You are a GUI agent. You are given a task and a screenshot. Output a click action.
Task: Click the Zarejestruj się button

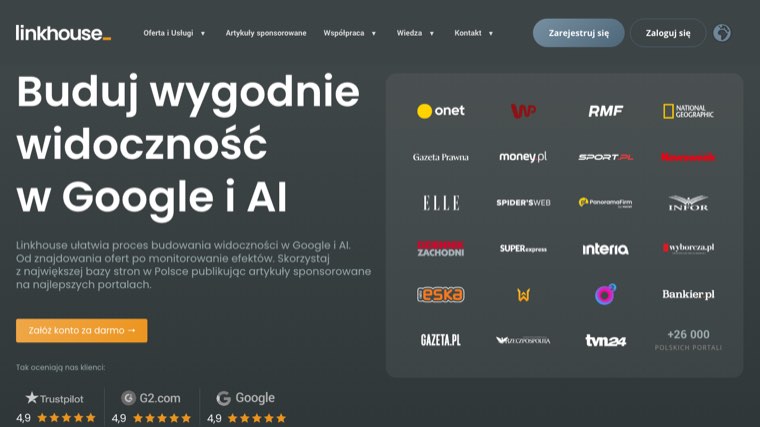(579, 33)
